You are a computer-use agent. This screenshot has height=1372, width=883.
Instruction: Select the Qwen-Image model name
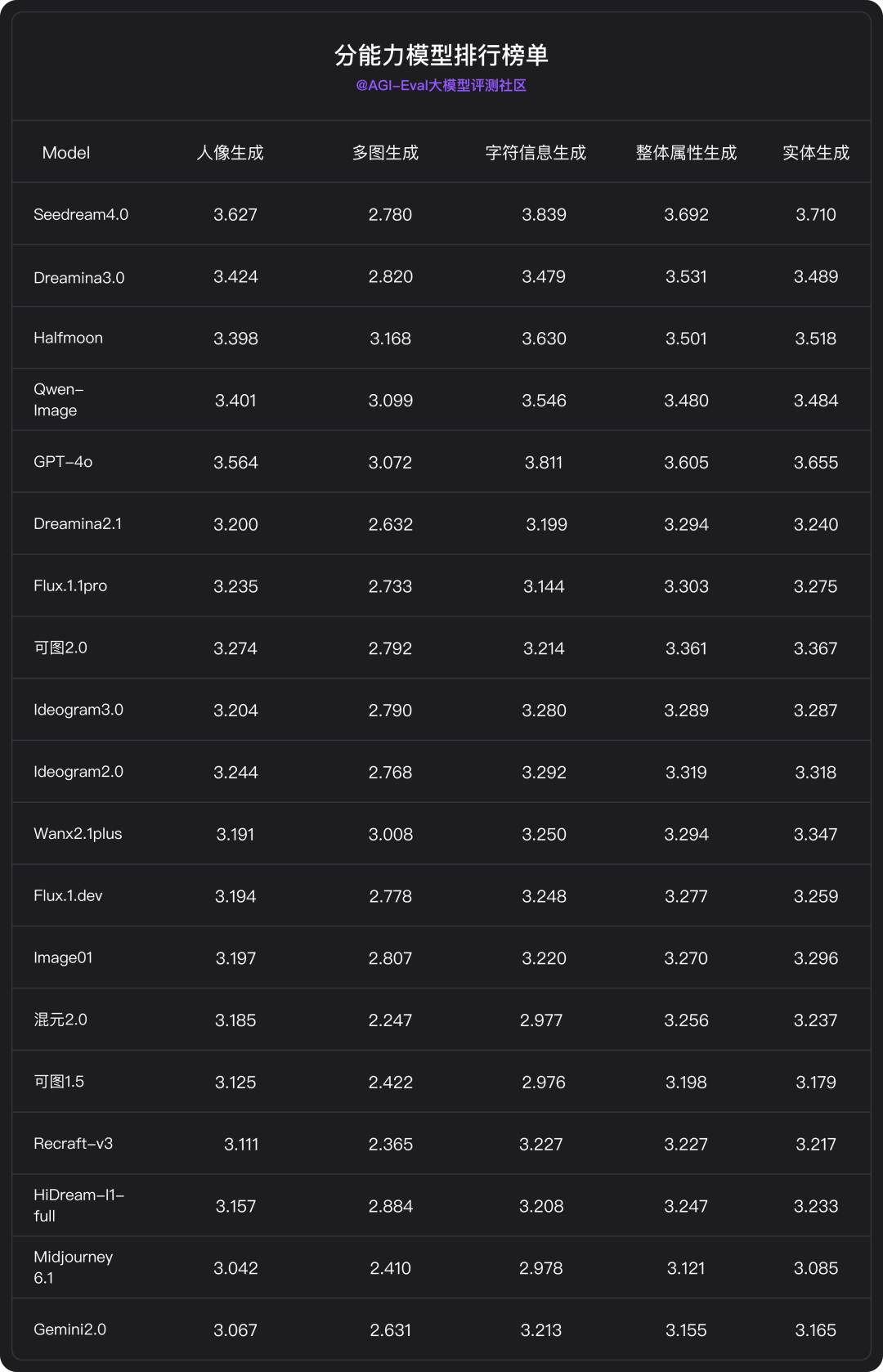click(58, 400)
